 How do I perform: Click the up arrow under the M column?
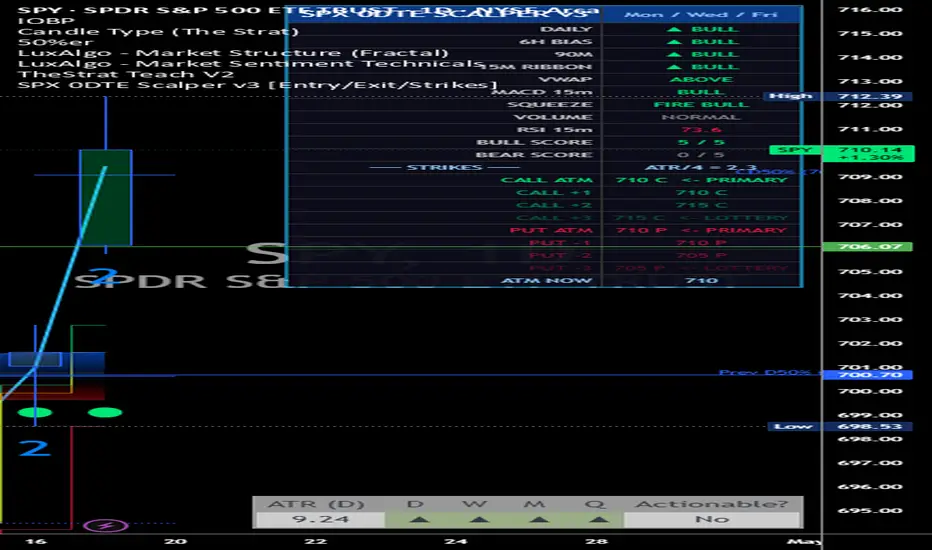pyautogui.click(x=539, y=520)
